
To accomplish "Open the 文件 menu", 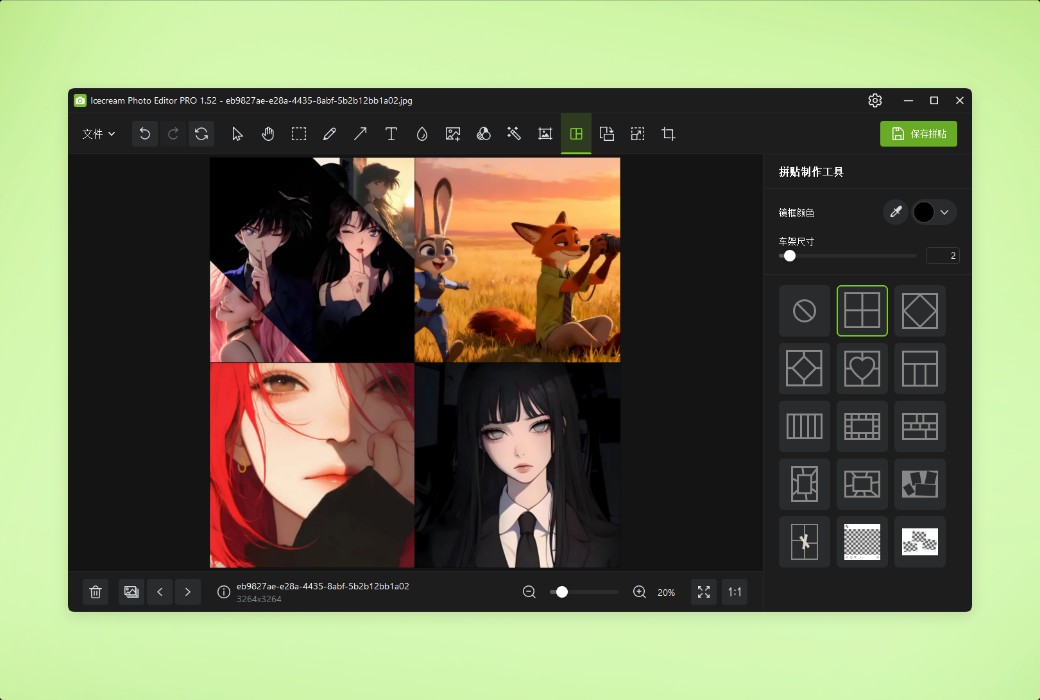I will 97,133.
